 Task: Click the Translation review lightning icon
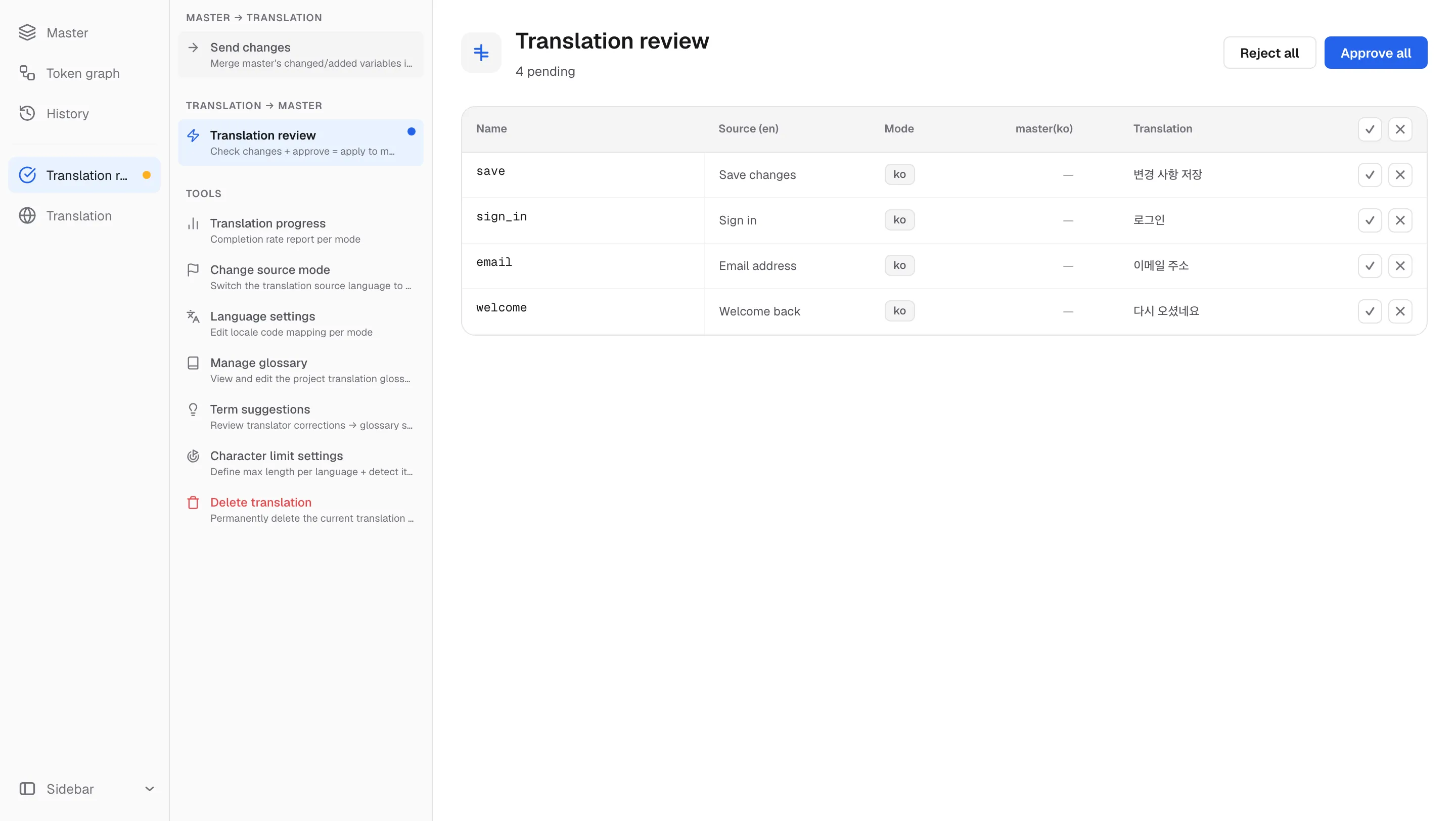(x=193, y=135)
